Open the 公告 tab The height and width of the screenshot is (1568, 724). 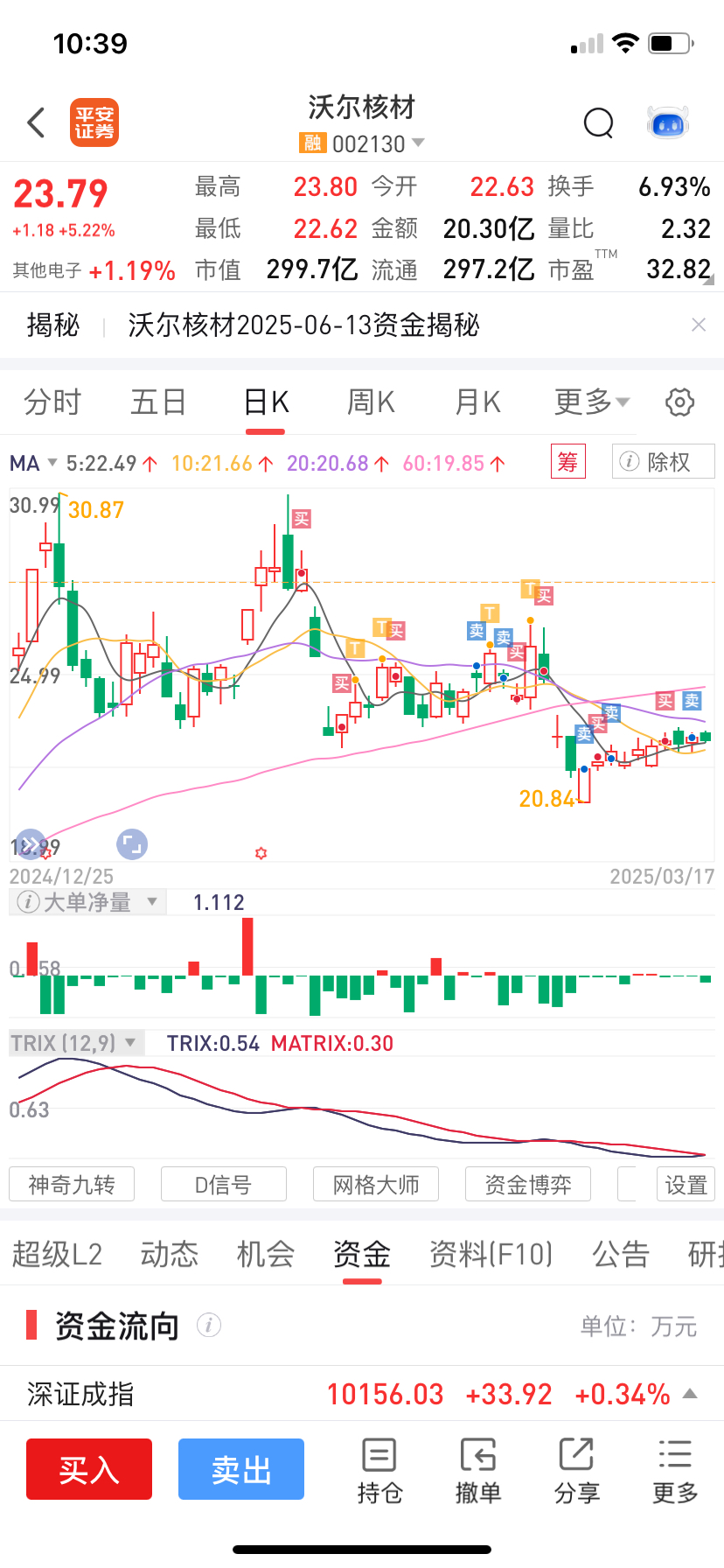tap(621, 1255)
